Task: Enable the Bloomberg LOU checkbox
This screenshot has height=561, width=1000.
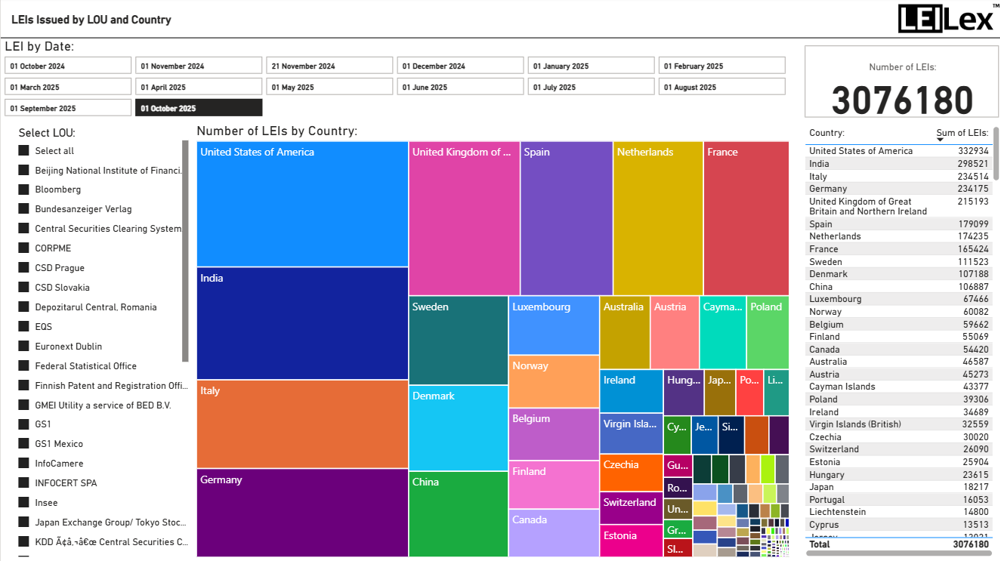Action: [x=24, y=190]
